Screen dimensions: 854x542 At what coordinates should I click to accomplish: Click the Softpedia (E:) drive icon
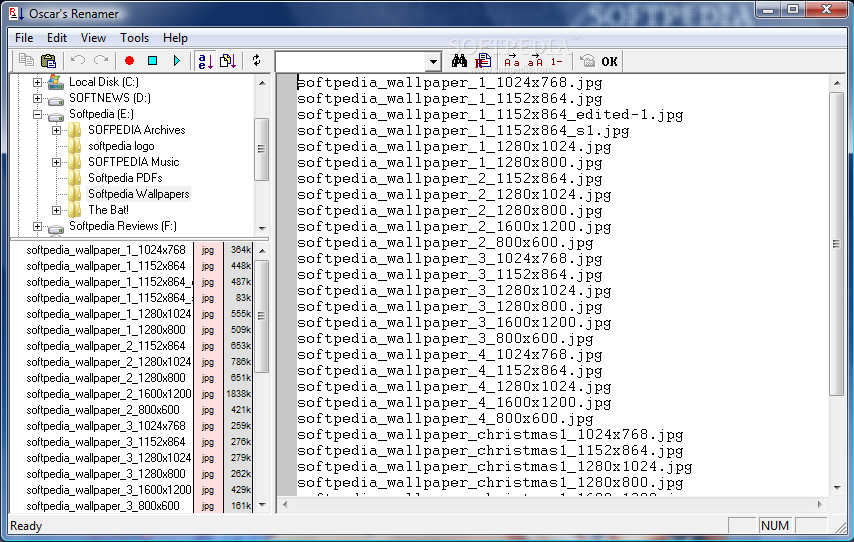pos(56,115)
